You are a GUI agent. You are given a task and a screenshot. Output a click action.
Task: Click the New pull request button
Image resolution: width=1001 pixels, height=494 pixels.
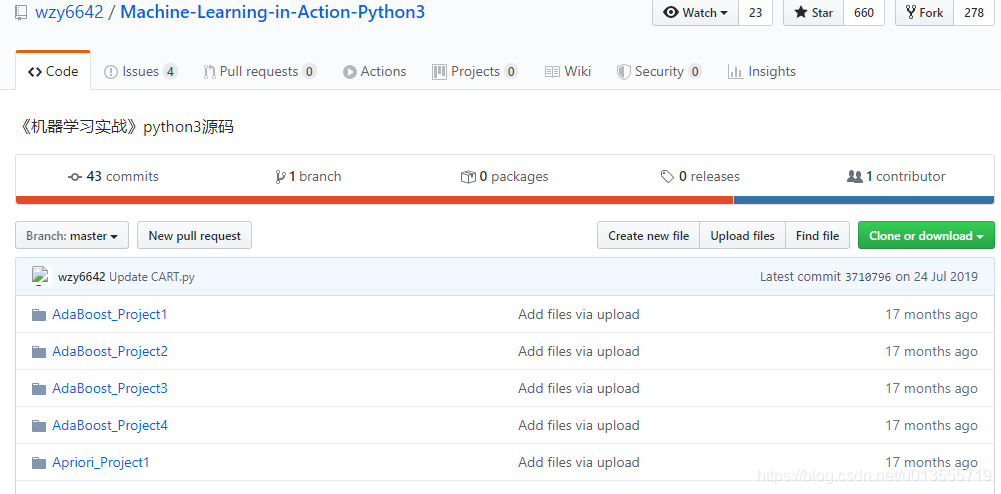click(x=195, y=236)
